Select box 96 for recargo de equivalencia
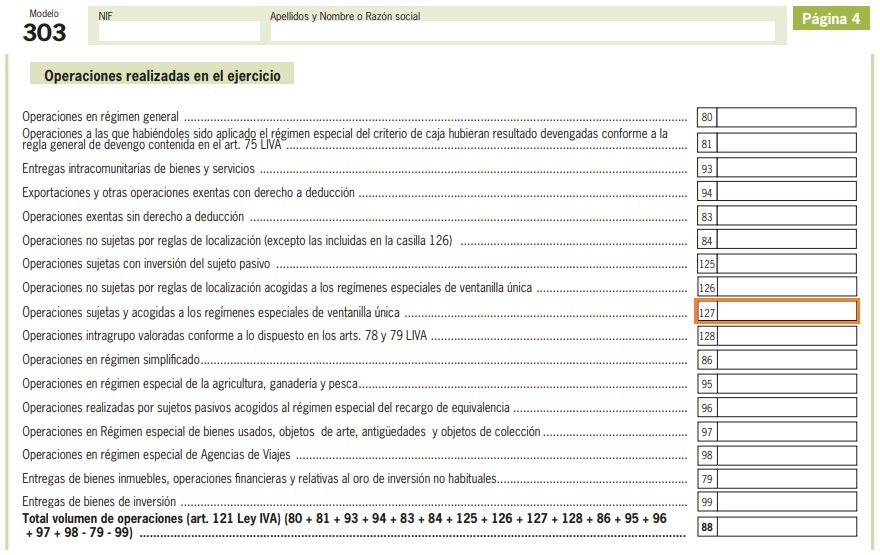 [x=786, y=407]
